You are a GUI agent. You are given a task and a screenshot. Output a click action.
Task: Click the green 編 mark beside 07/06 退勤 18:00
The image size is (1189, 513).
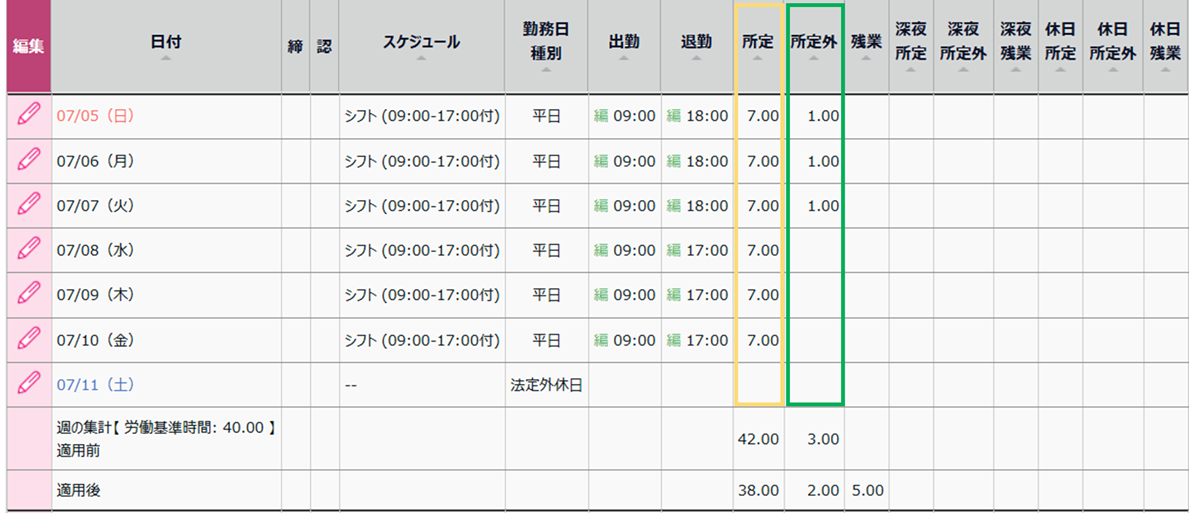pos(674,161)
